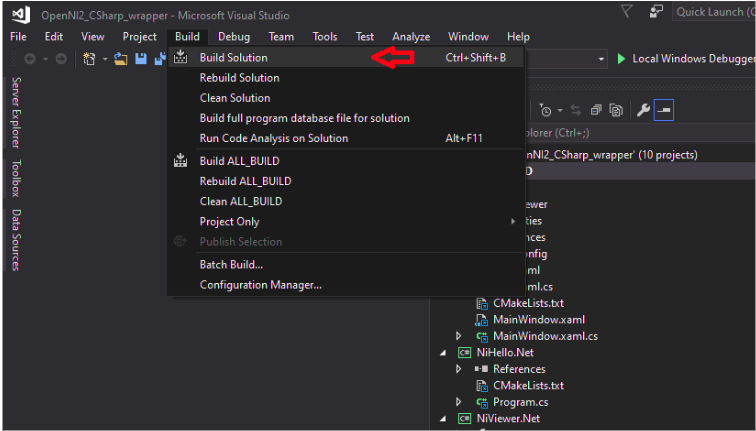Open the Debug menu
The width and height of the screenshot is (756, 431).
pos(234,37)
